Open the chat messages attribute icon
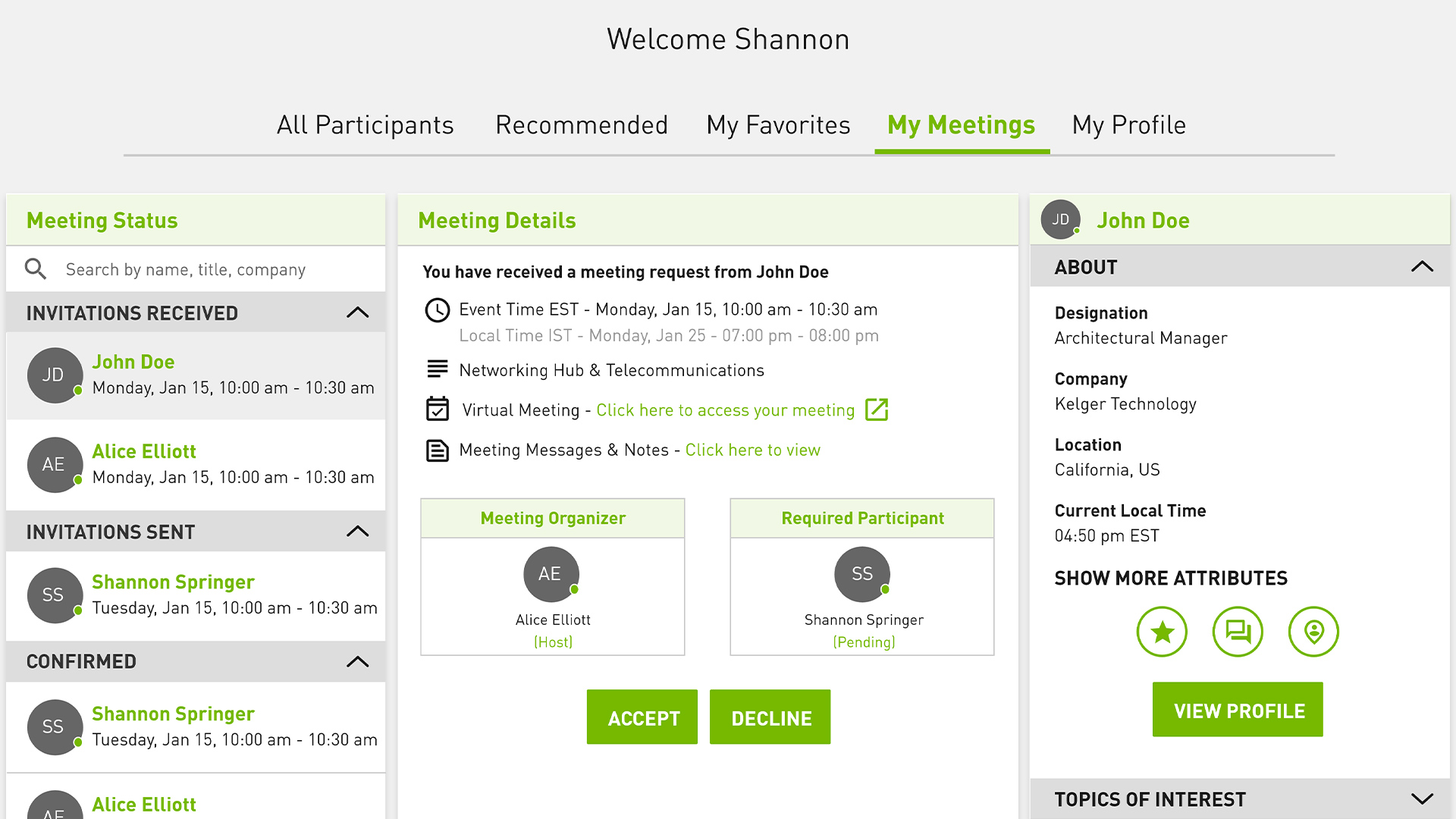 click(x=1238, y=632)
